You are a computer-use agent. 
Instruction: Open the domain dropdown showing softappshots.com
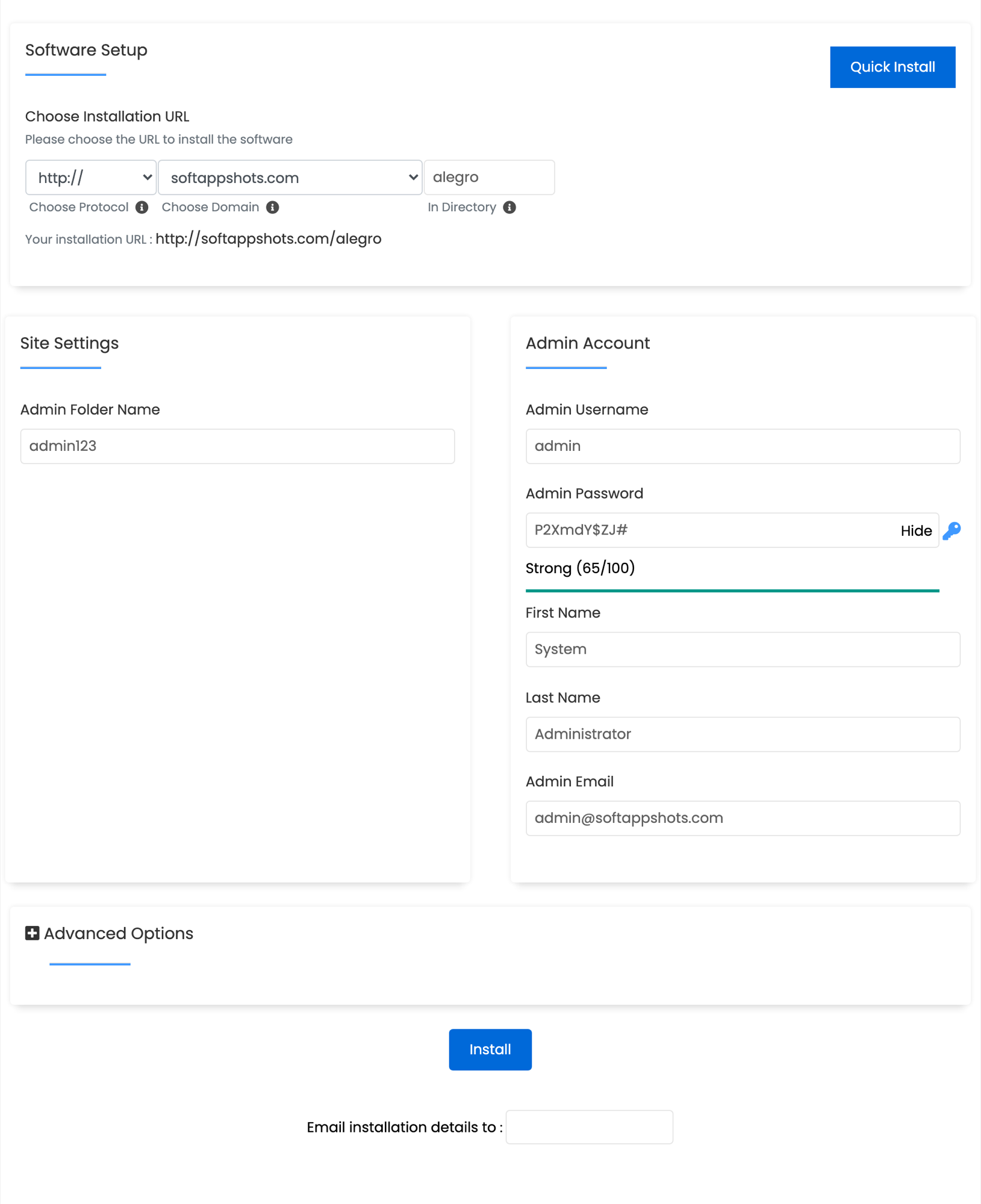[290, 177]
